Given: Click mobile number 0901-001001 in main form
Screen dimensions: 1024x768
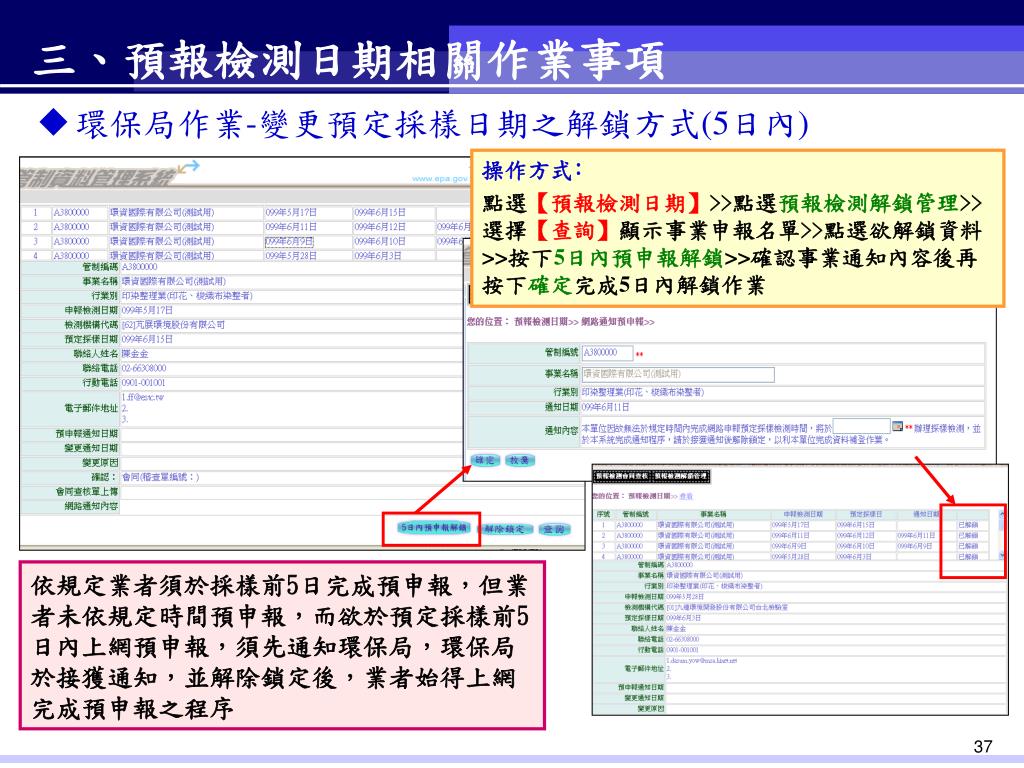Looking at the screenshot, I should click(144, 383).
